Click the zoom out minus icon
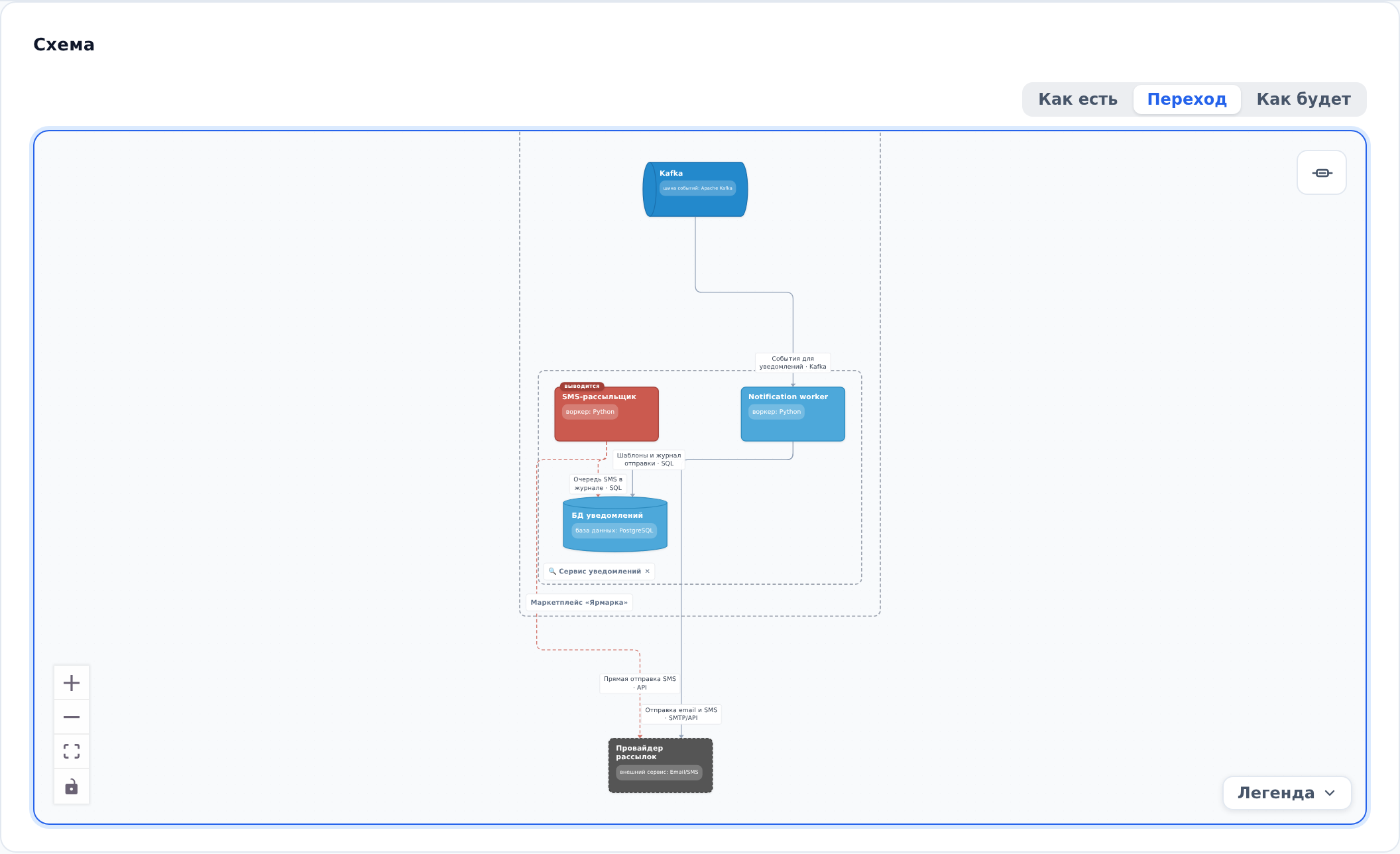This screenshot has height=854, width=1400. point(72,717)
